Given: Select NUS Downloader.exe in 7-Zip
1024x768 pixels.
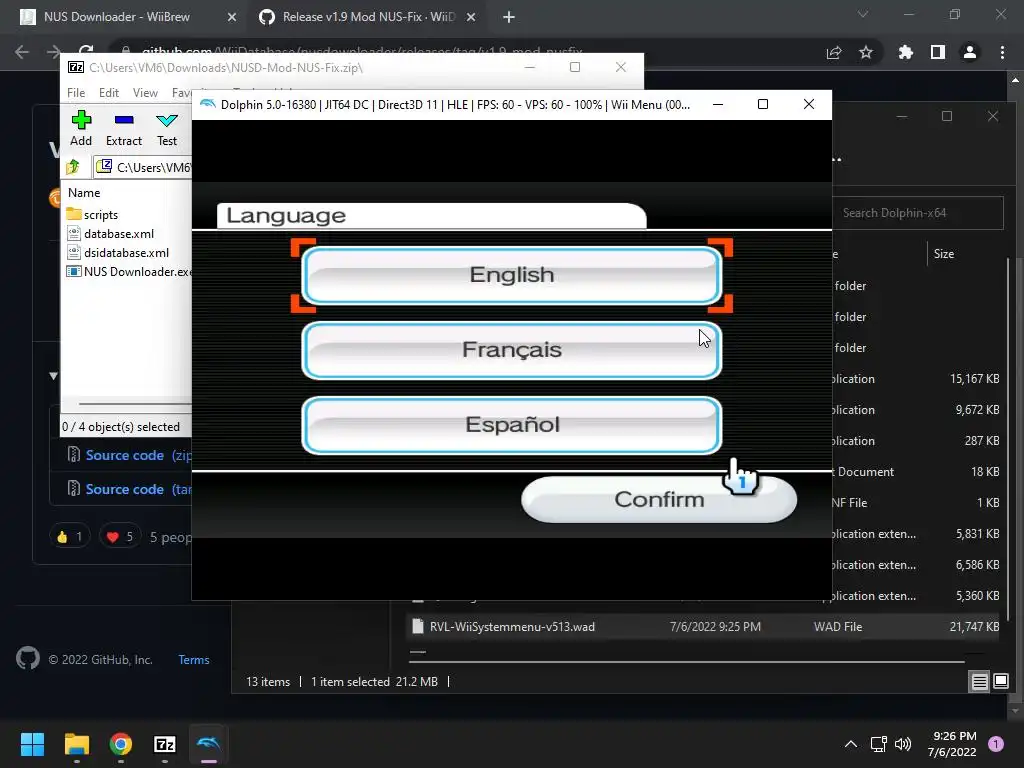Looking at the screenshot, I should [x=129, y=272].
